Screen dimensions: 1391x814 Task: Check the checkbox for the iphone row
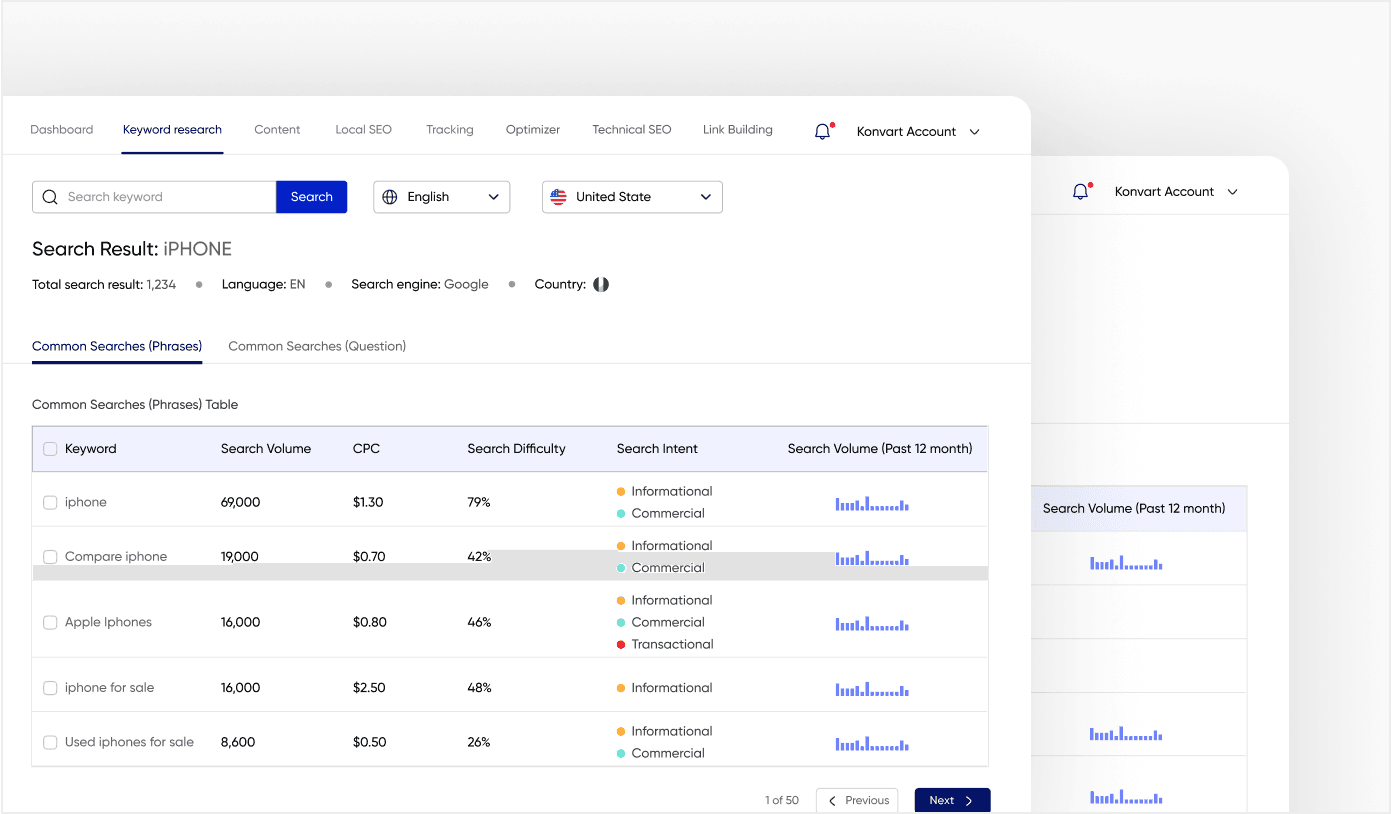pos(50,502)
